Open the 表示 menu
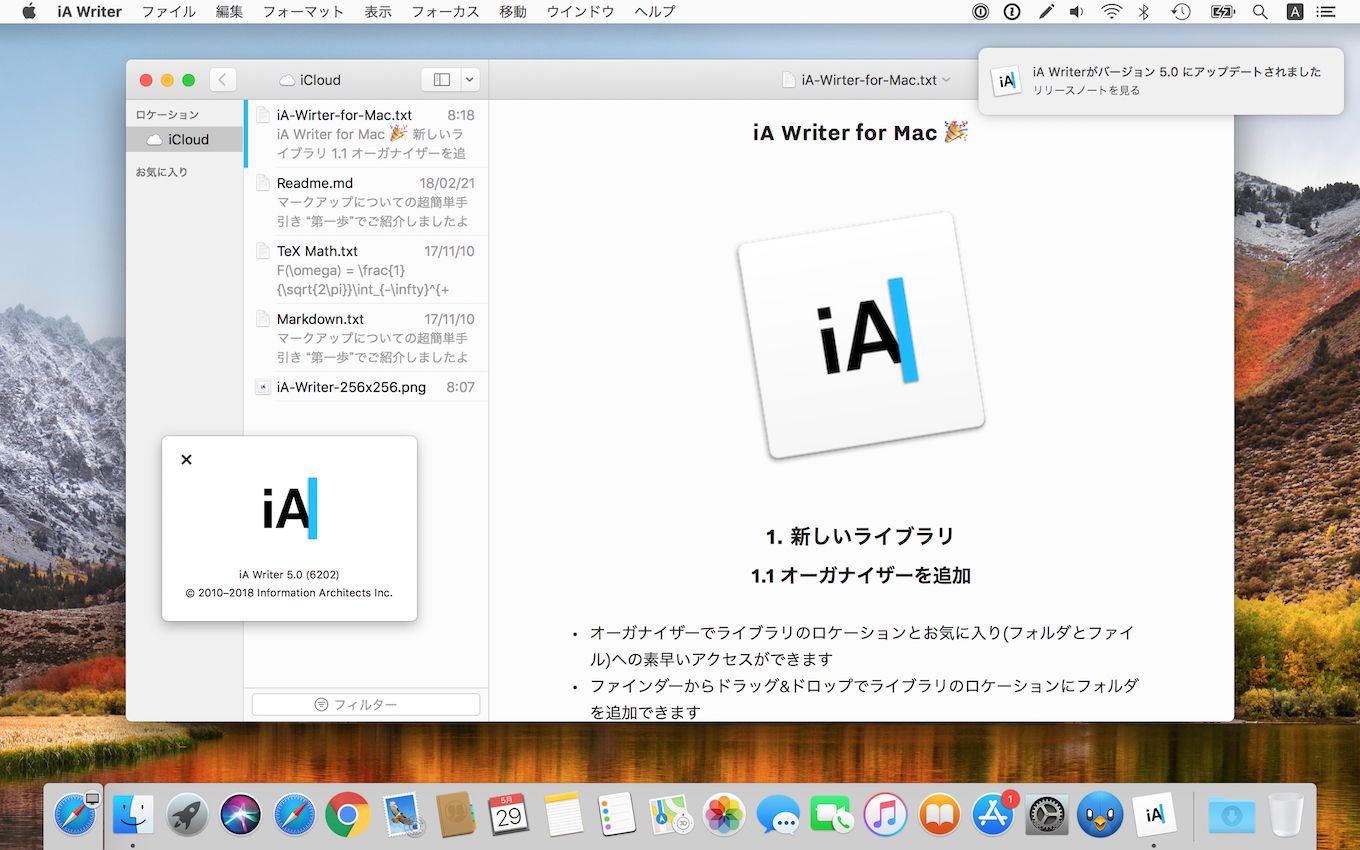1360x850 pixels. click(x=378, y=12)
